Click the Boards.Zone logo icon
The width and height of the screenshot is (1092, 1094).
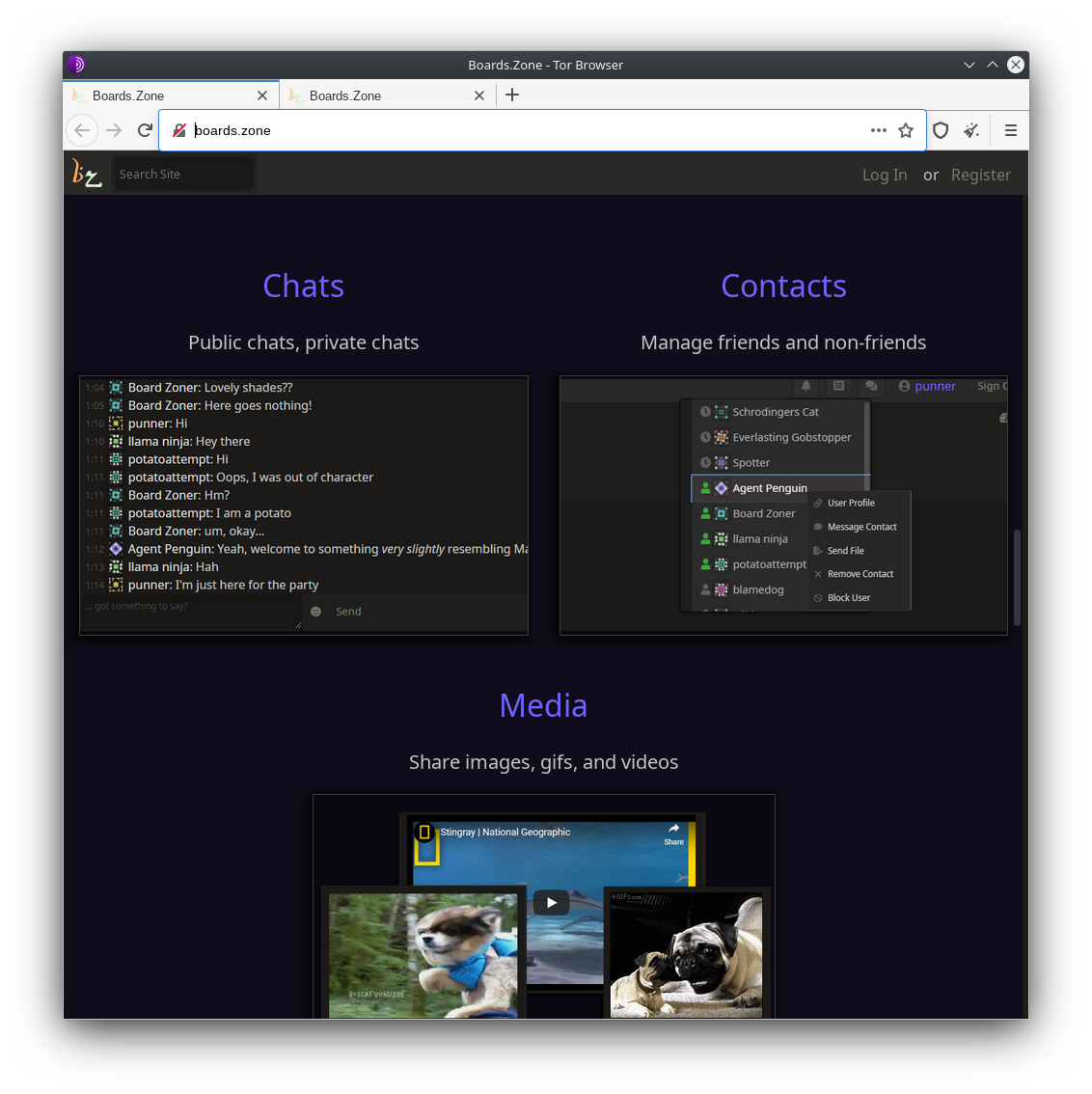[87, 174]
